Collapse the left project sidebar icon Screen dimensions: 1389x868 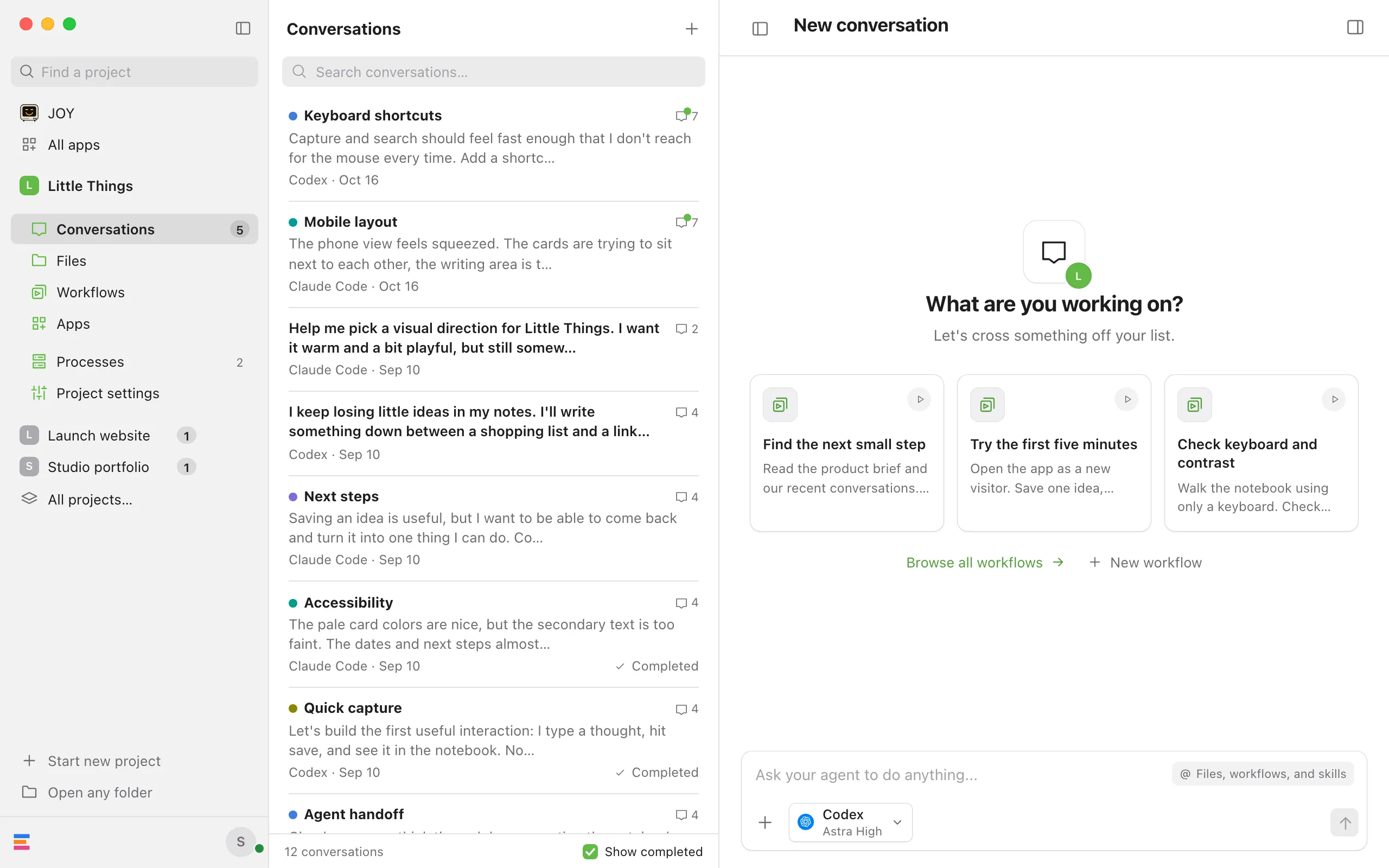coord(243,28)
